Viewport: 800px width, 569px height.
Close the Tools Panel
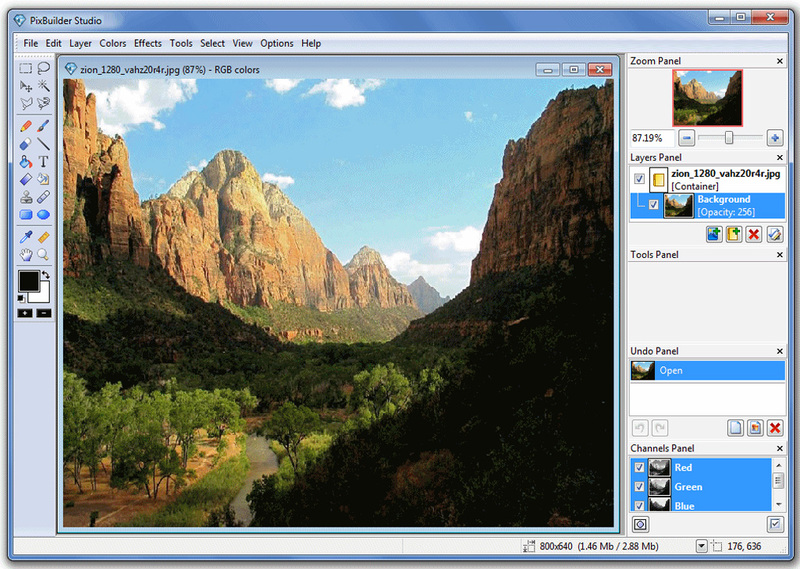(780, 255)
